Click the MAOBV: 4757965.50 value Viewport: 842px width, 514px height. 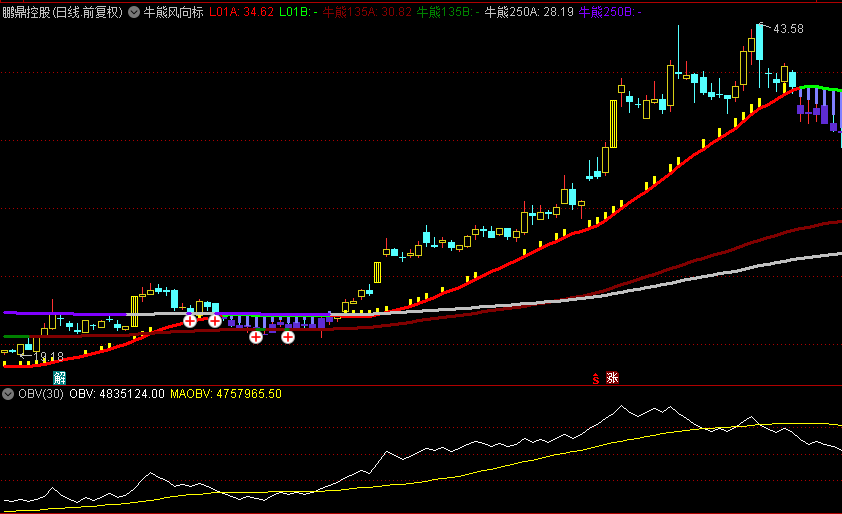226,394
